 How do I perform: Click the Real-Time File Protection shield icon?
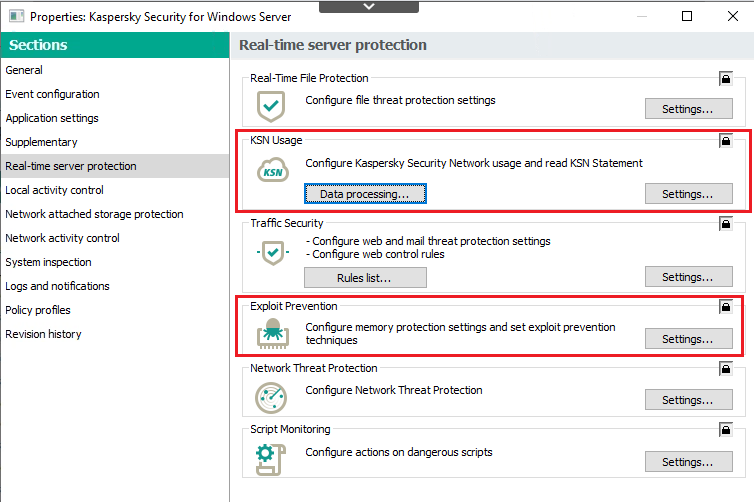click(x=271, y=106)
